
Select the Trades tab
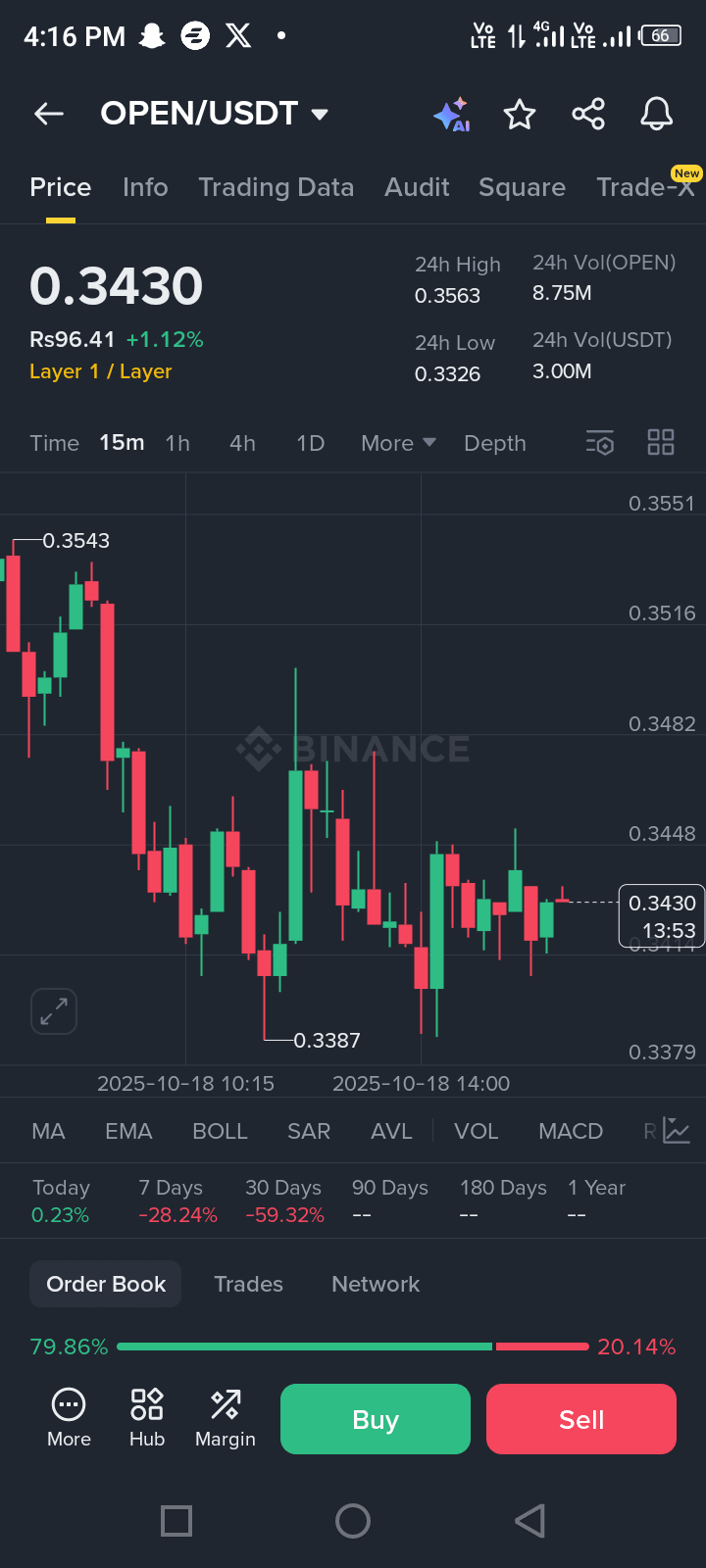[x=249, y=1284]
